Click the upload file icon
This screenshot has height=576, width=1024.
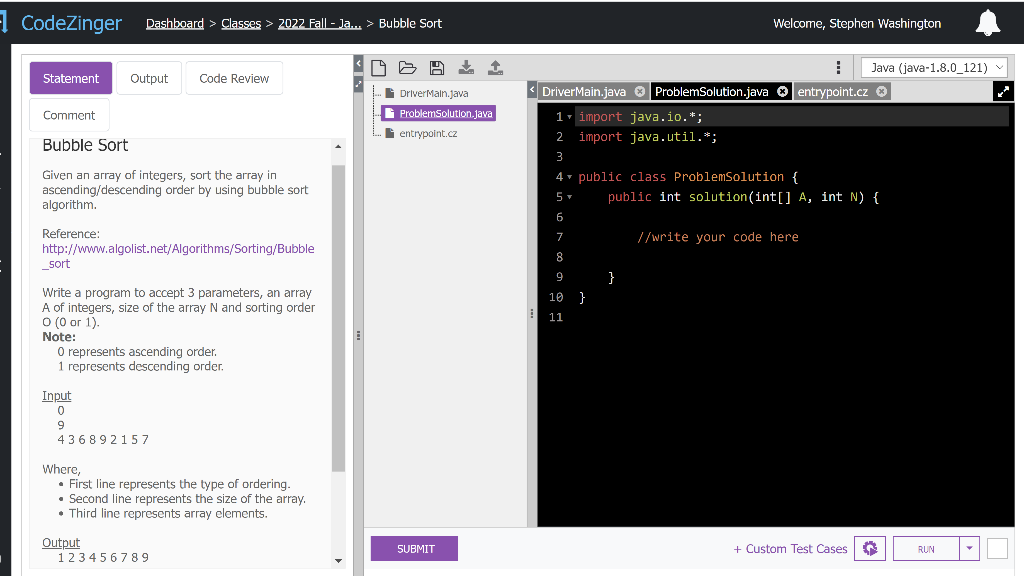click(495, 68)
